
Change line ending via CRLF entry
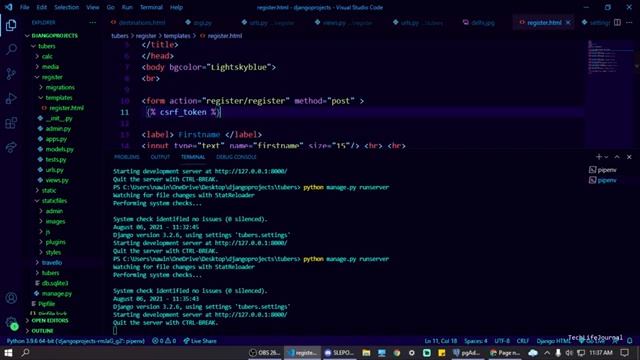(523, 341)
